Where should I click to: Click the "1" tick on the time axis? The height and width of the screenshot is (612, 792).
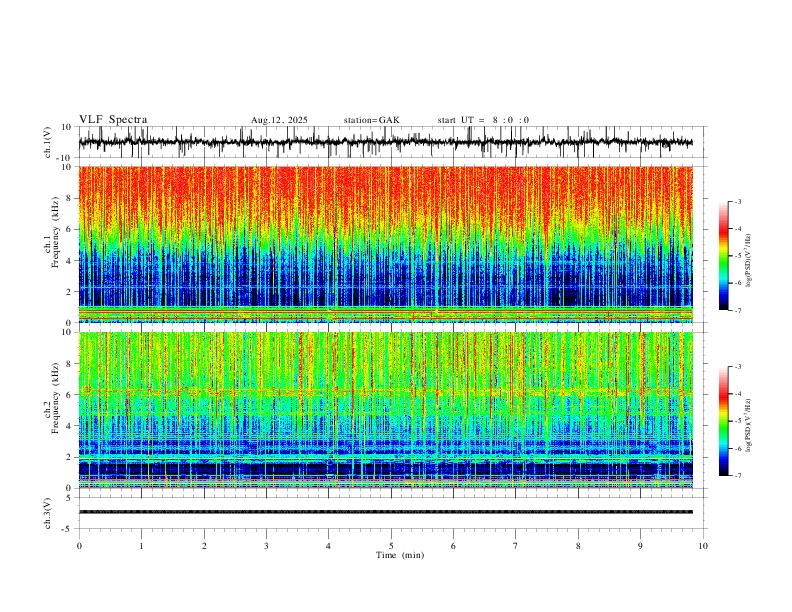pyautogui.click(x=141, y=546)
